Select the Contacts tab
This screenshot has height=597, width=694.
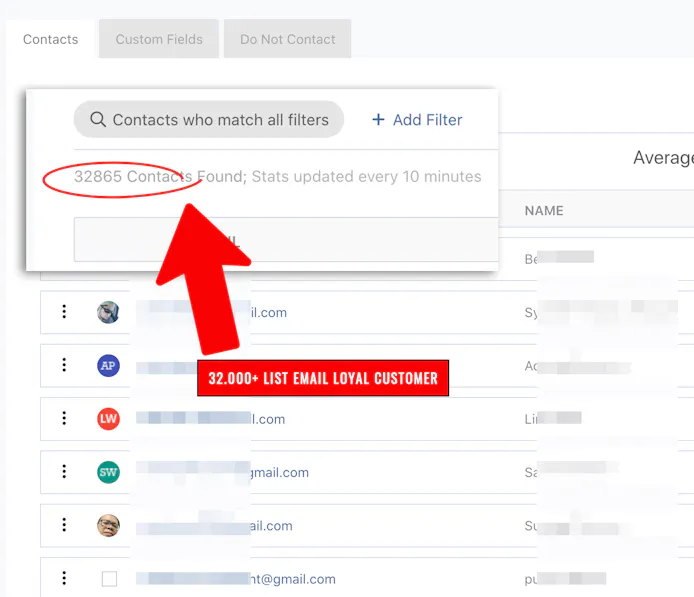pos(50,40)
